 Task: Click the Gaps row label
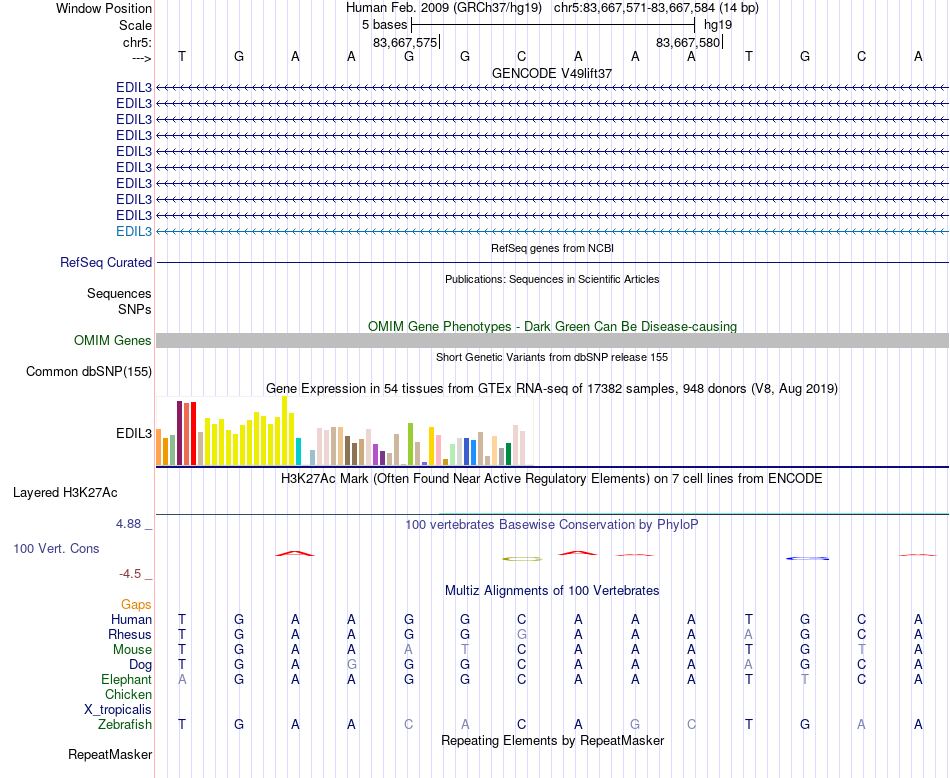(136, 605)
